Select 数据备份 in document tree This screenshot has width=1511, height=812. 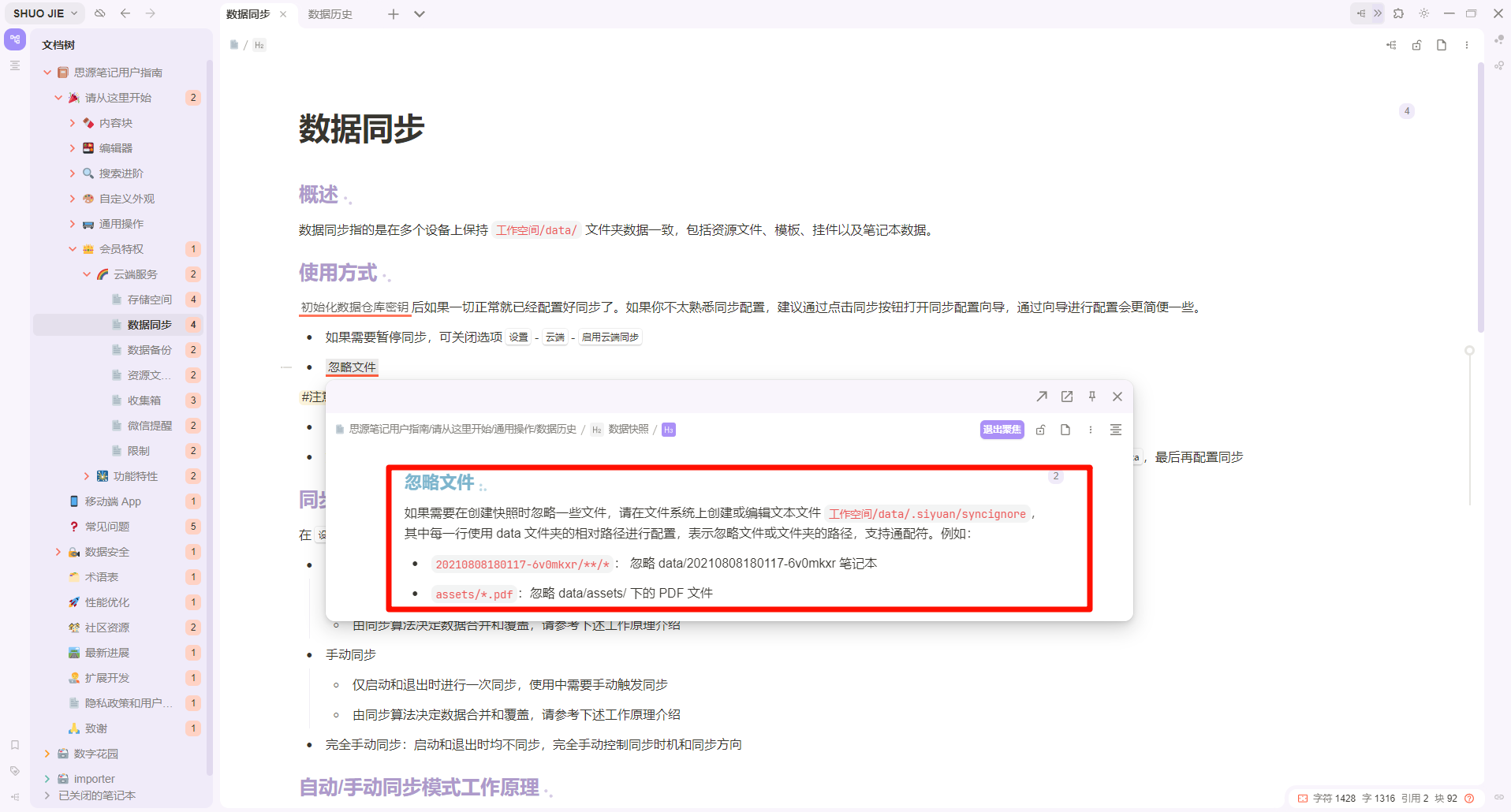pos(149,350)
